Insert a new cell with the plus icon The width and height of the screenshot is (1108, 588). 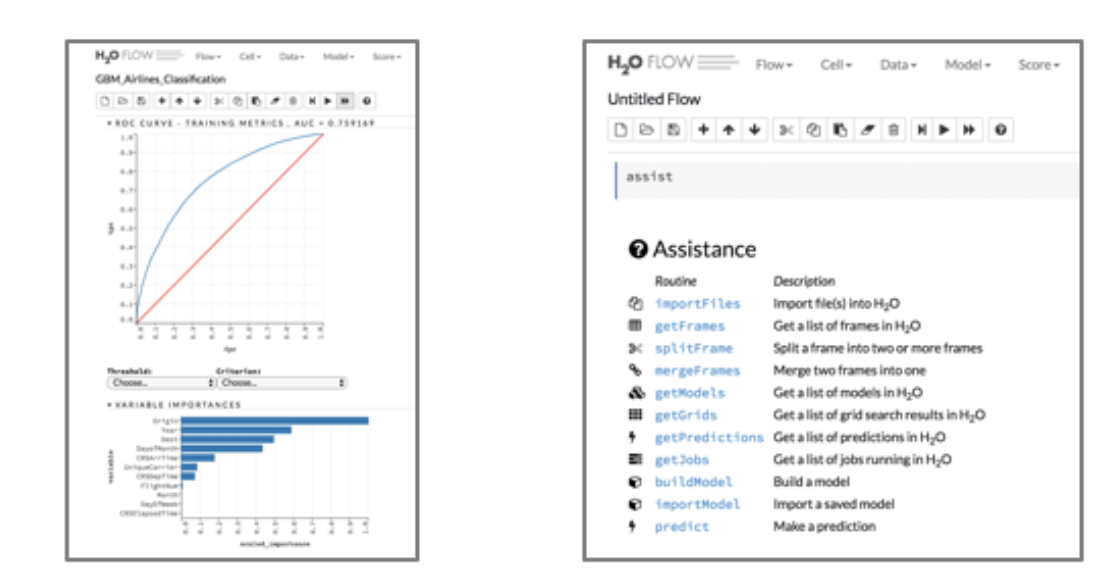[704, 125]
